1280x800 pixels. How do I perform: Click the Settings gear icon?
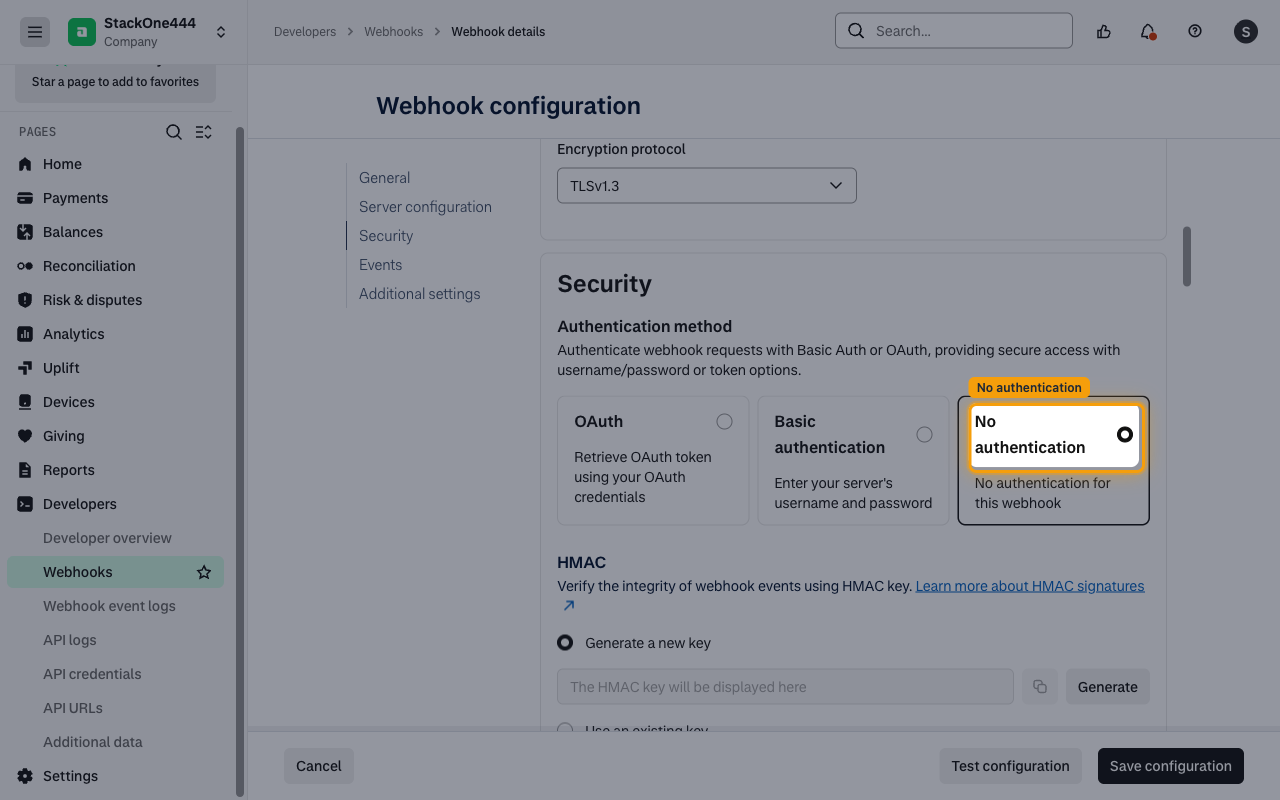click(25, 776)
